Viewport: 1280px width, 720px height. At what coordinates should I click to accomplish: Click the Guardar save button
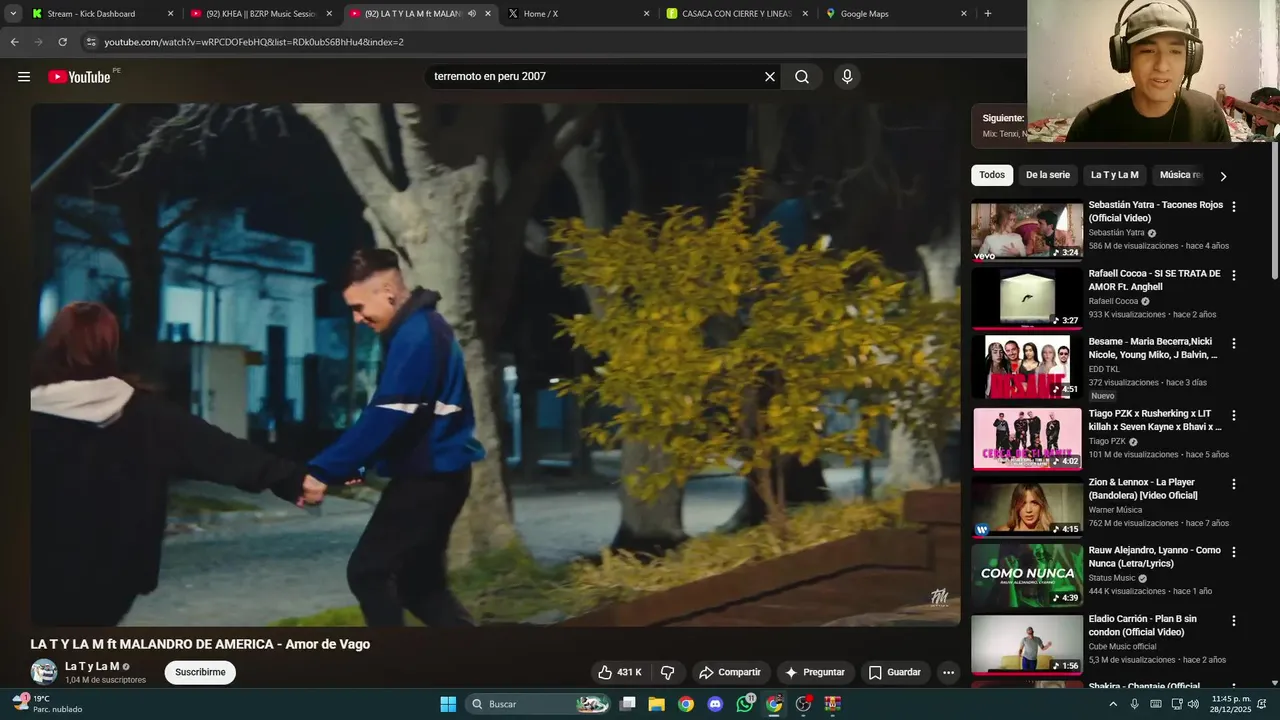tap(895, 672)
